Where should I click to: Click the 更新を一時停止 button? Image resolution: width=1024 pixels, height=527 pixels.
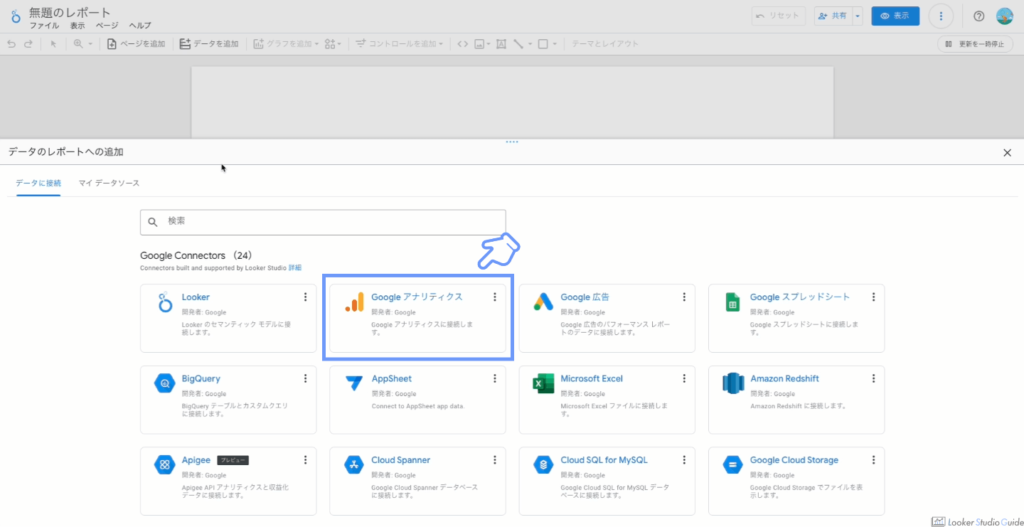coord(975,44)
